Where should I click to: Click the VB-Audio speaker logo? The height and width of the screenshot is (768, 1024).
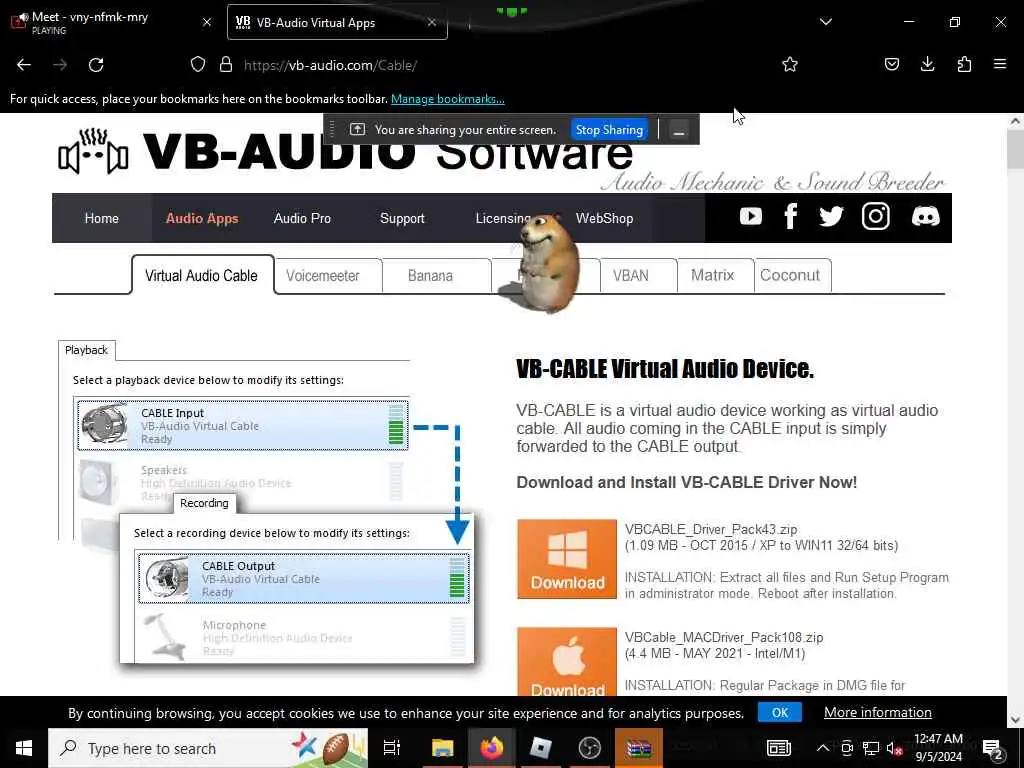pyautogui.click(x=93, y=152)
